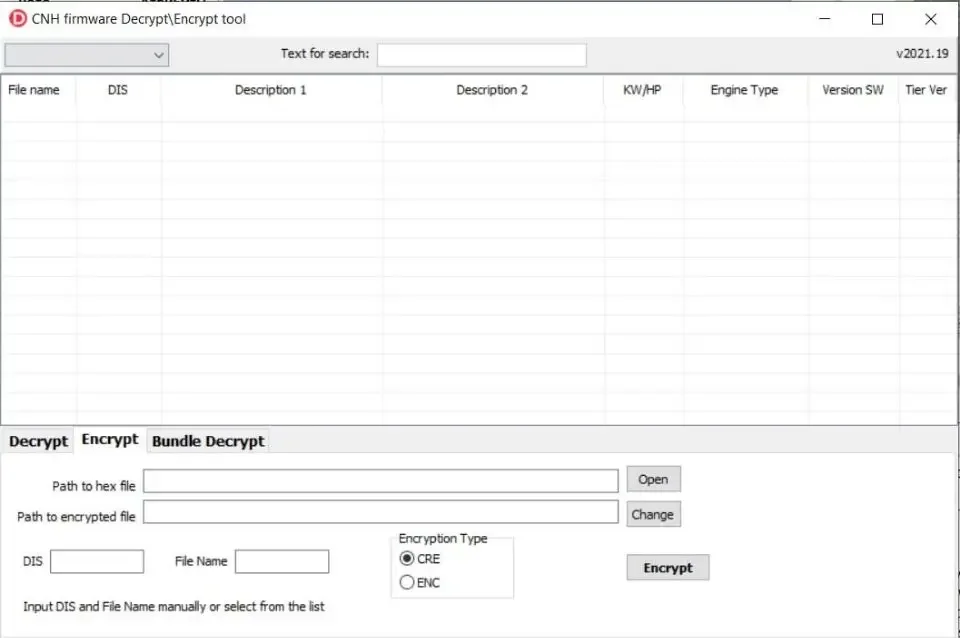Viewport: 960px width, 638px height.
Task: Select the Encrypt tab
Action: click(110, 440)
